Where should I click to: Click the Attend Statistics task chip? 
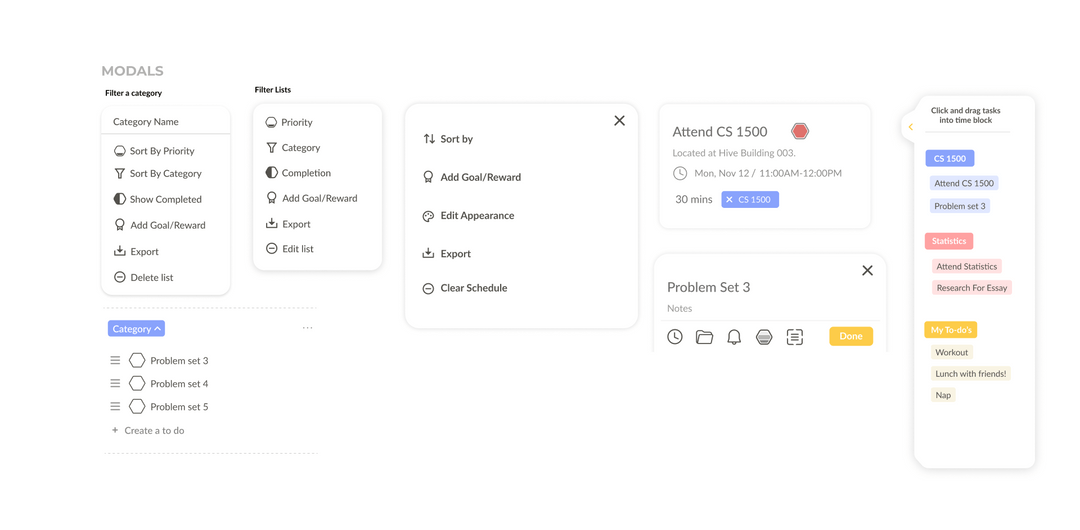coord(967,266)
